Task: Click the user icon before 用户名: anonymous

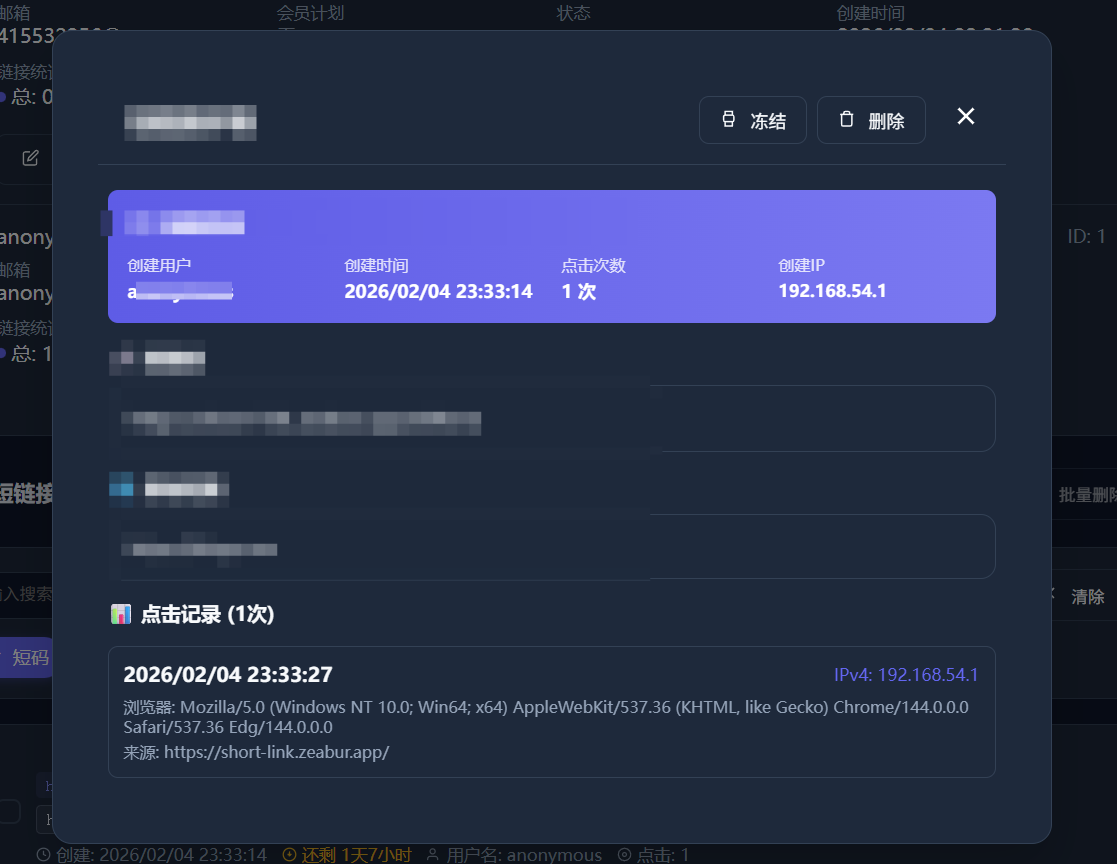Action: tap(433, 855)
